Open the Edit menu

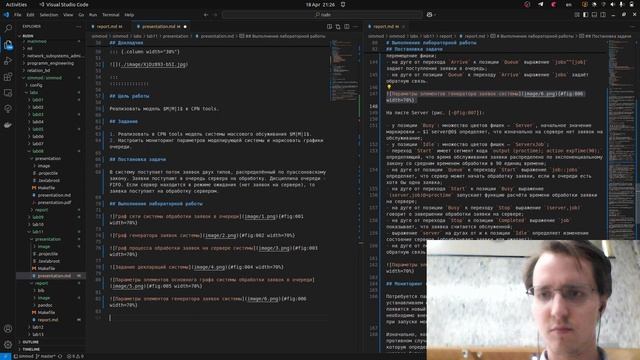[x=31, y=15]
